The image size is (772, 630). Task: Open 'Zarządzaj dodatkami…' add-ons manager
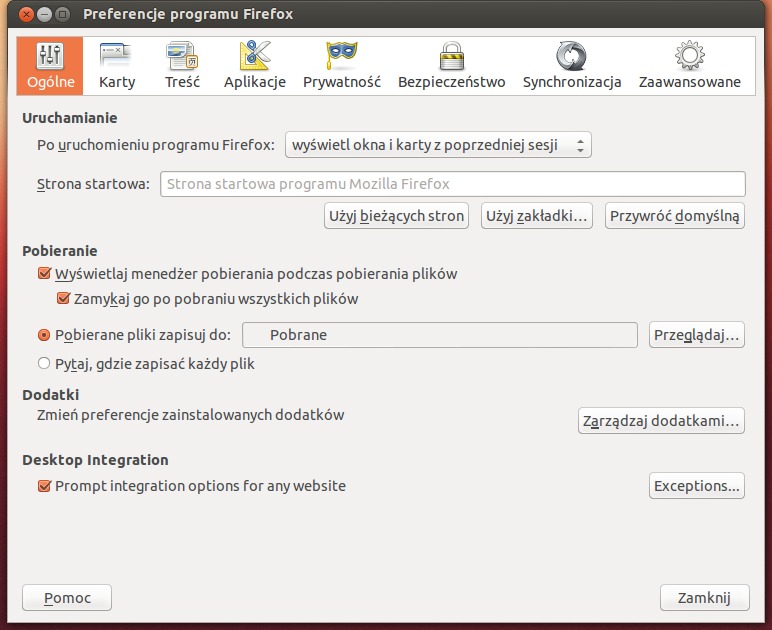[661, 421]
